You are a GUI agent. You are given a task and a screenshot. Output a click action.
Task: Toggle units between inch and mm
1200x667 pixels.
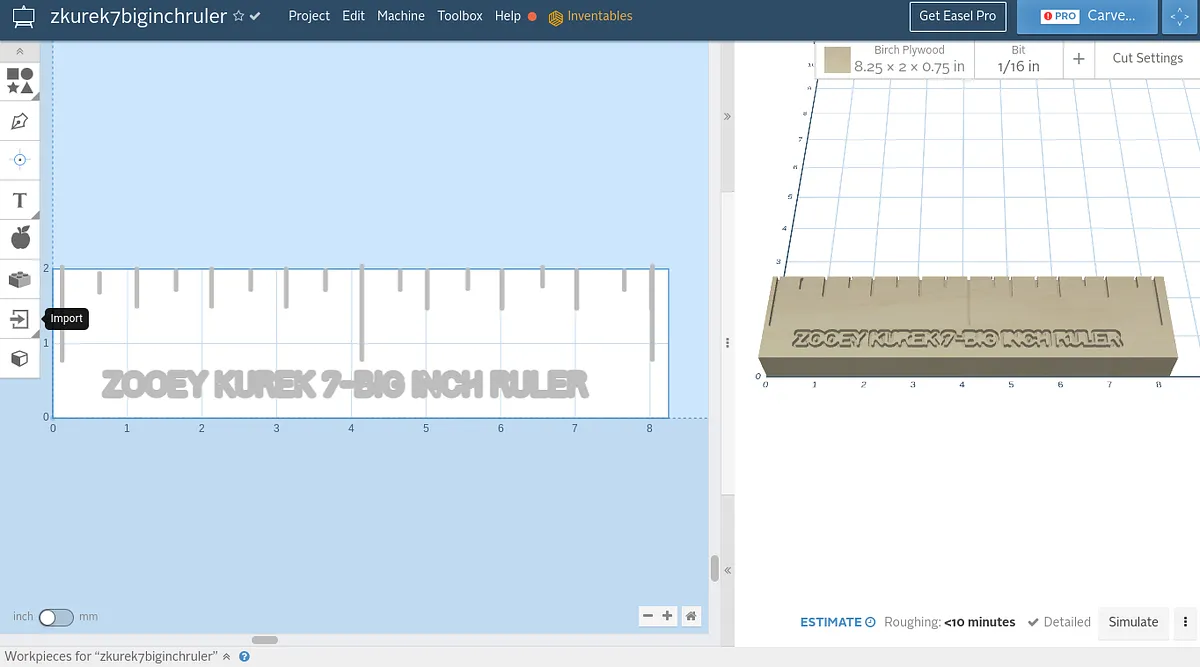tap(56, 617)
